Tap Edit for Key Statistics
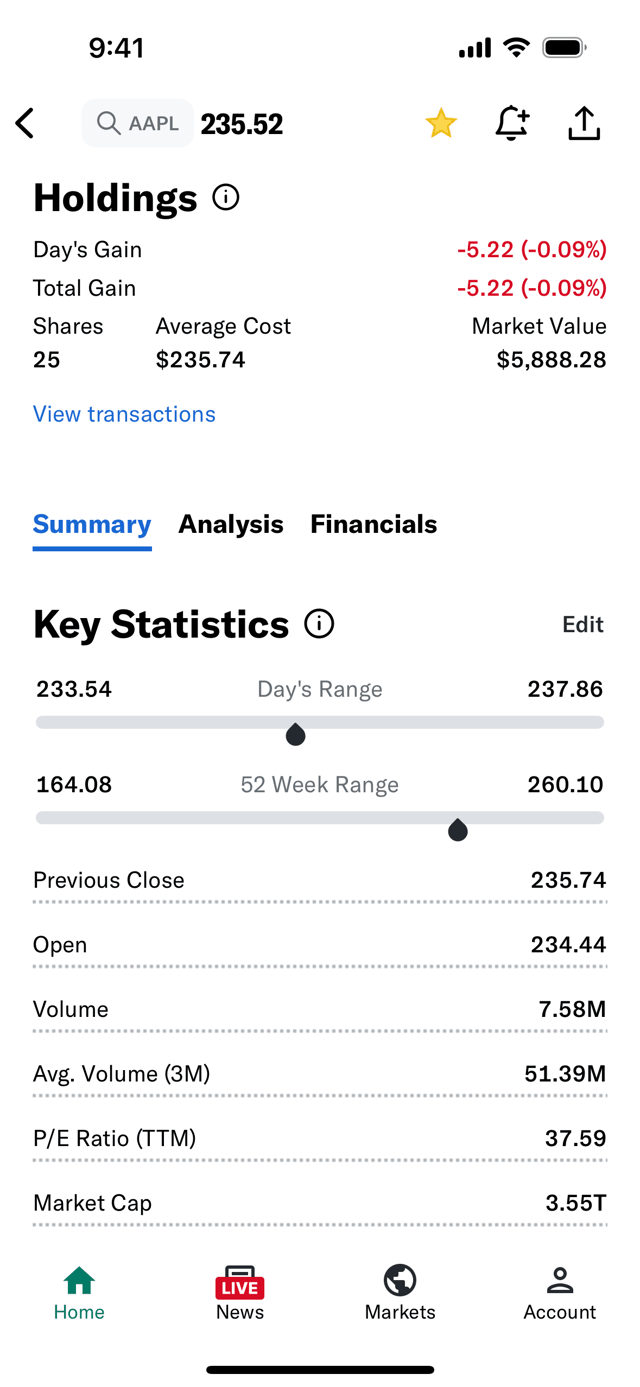The width and height of the screenshot is (640, 1387). pyautogui.click(x=583, y=624)
